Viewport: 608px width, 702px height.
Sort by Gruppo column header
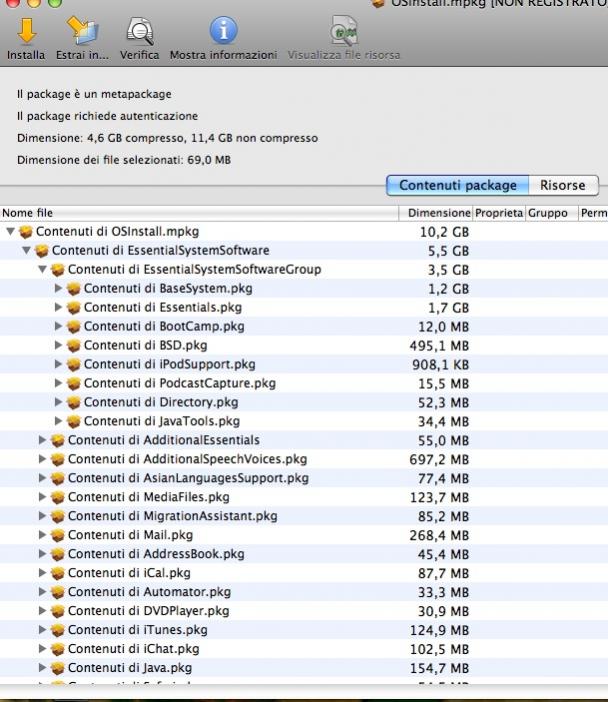(x=552, y=213)
